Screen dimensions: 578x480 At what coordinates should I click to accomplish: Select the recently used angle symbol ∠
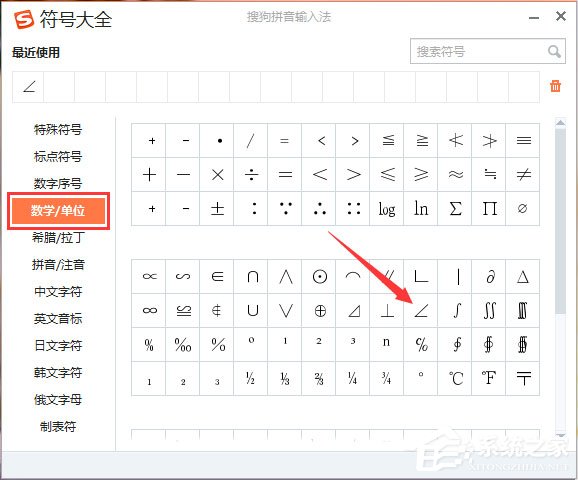[28, 87]
